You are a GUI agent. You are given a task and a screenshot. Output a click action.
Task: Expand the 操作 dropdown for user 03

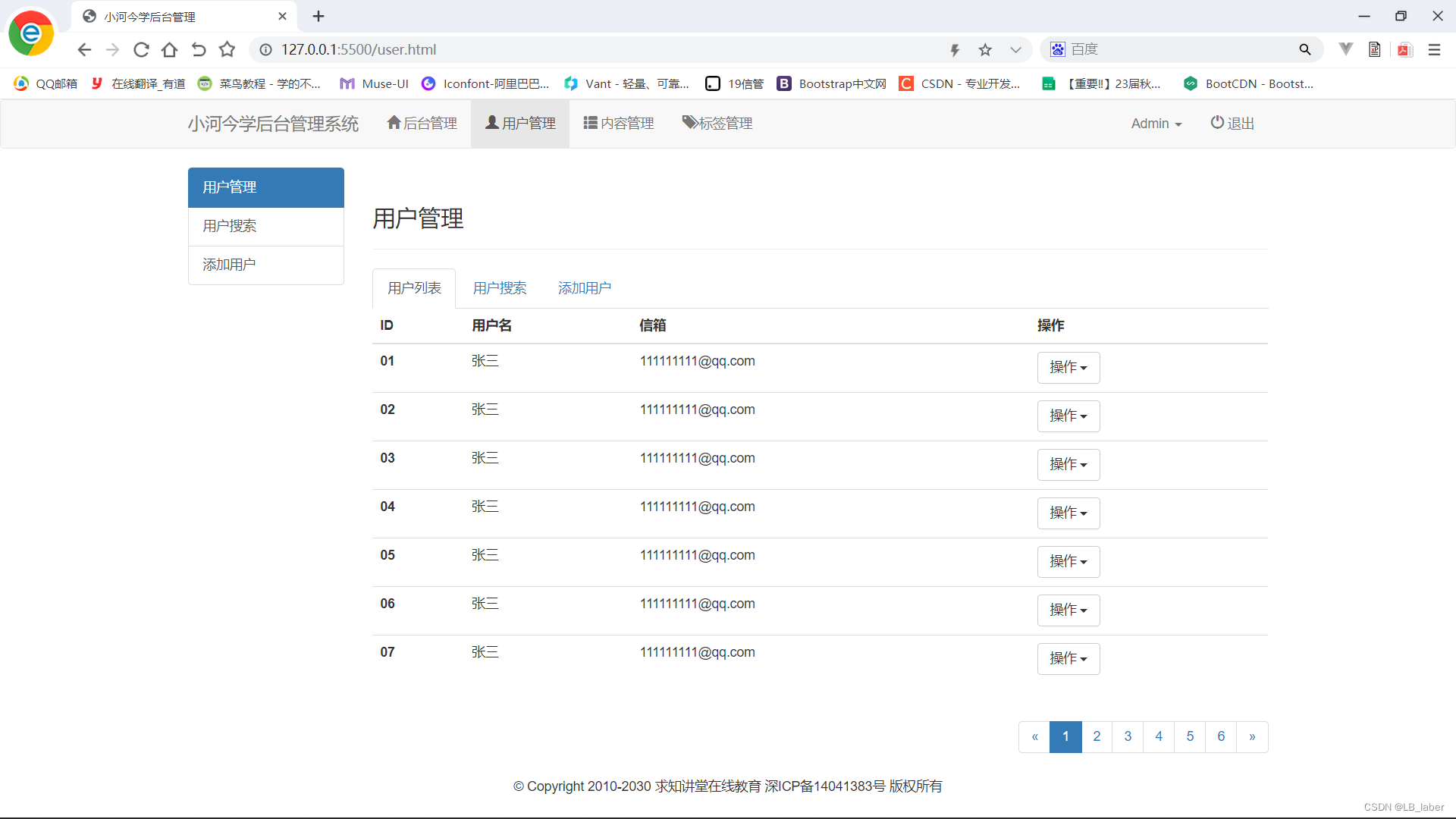pyautogui.click(x=1068, y=465)
